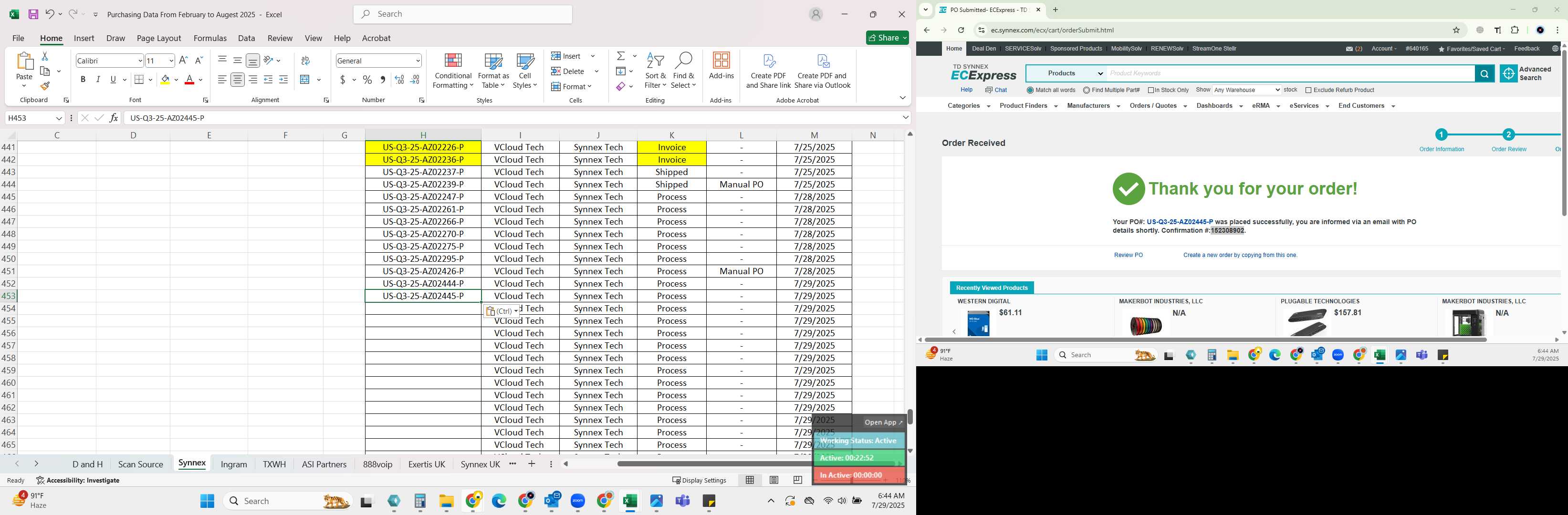Collapse the Excel ribbon
This screenshot has height=515, width=1568.
pos(902,98)
